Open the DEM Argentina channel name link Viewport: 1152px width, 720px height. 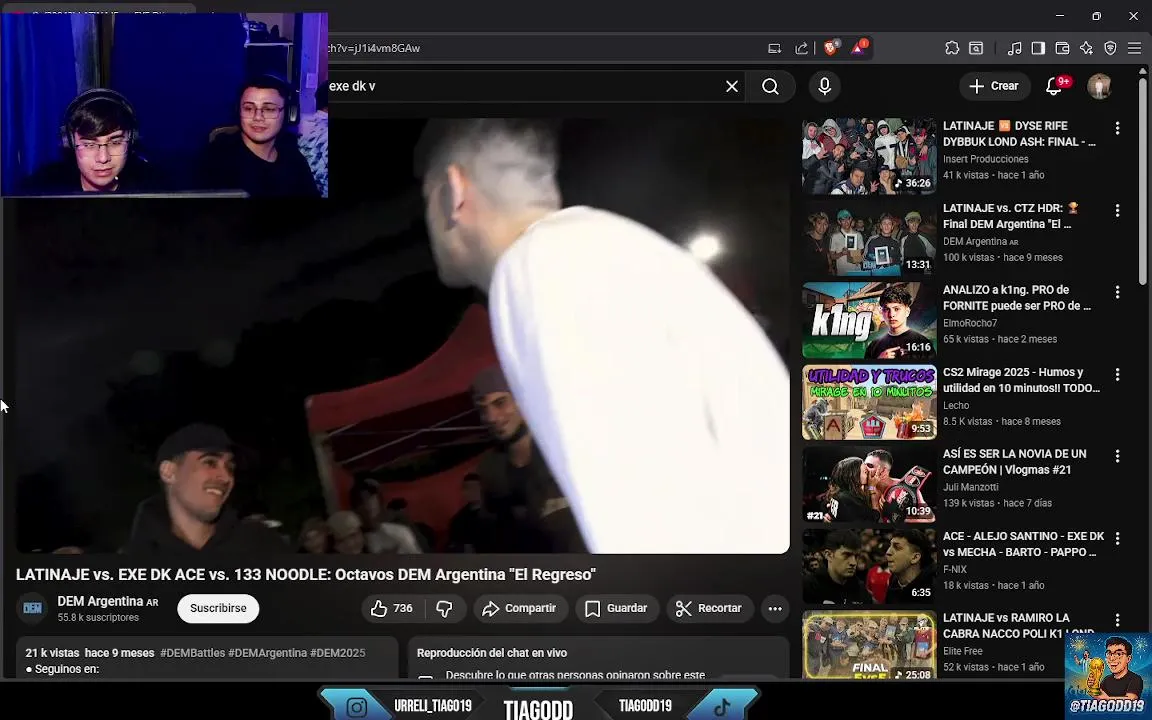(100, 601)
